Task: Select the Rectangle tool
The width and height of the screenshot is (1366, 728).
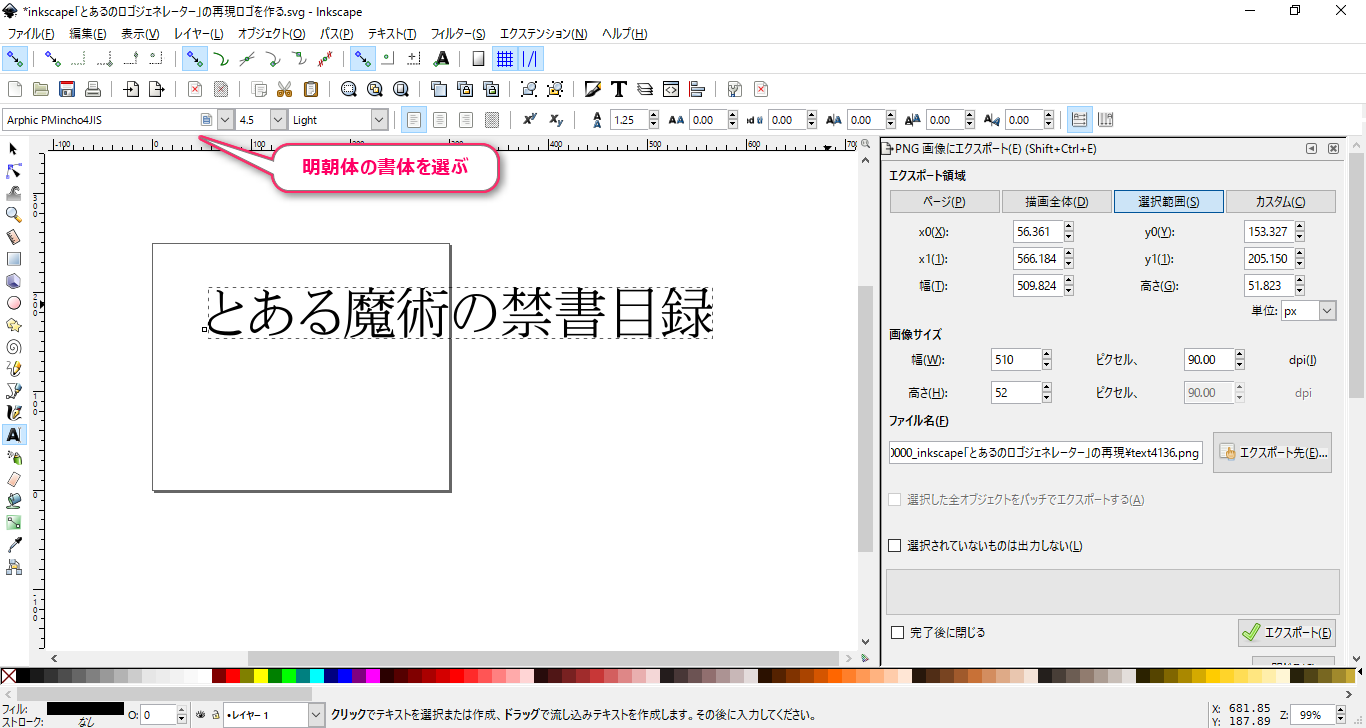Action: [13, 259]
